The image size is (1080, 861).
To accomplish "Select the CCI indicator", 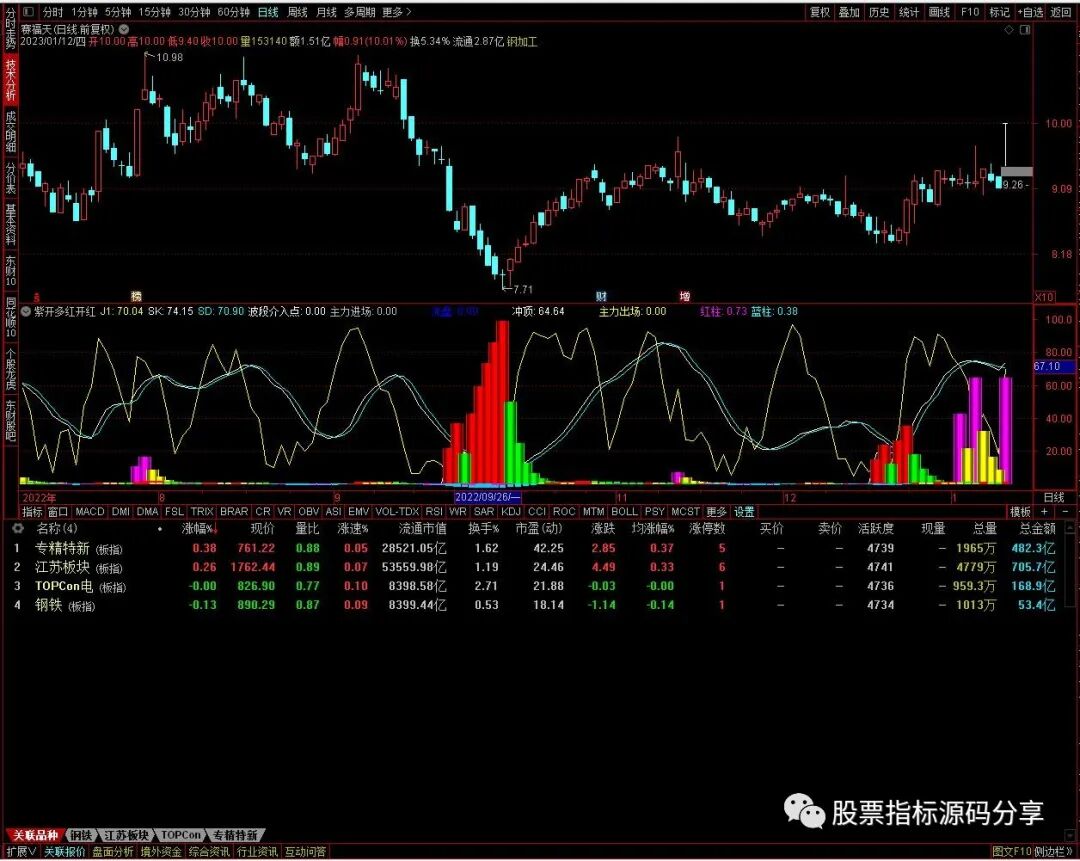I will point(537,512).
